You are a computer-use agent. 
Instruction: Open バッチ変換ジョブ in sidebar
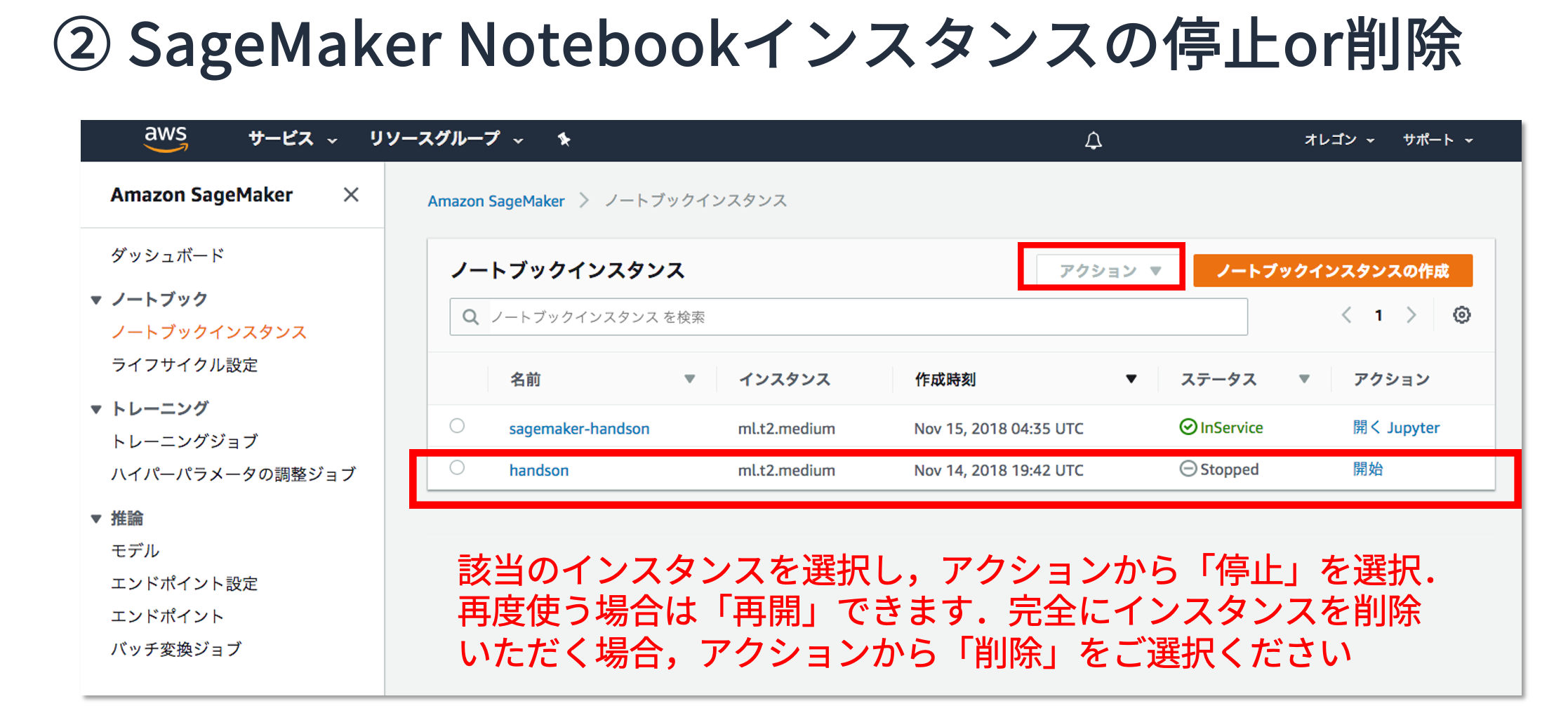pos(176,649)
